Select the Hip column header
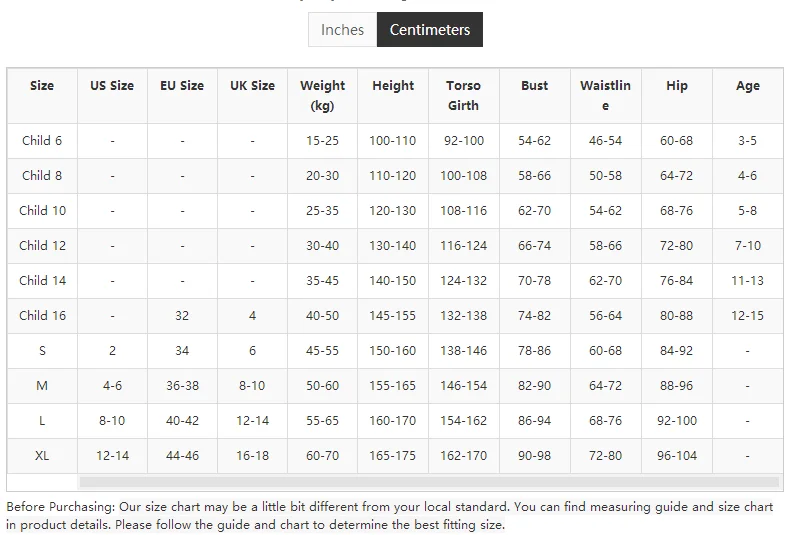 point(677,86)
